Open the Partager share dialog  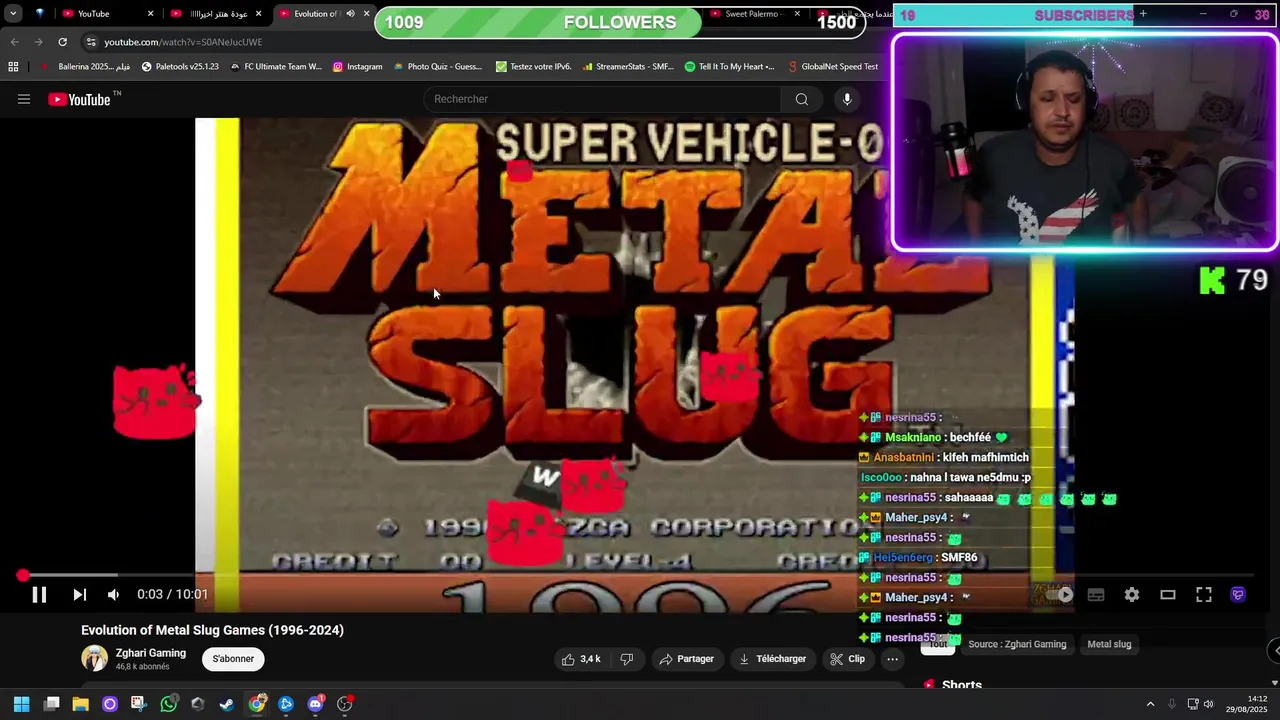click(687, 659)
